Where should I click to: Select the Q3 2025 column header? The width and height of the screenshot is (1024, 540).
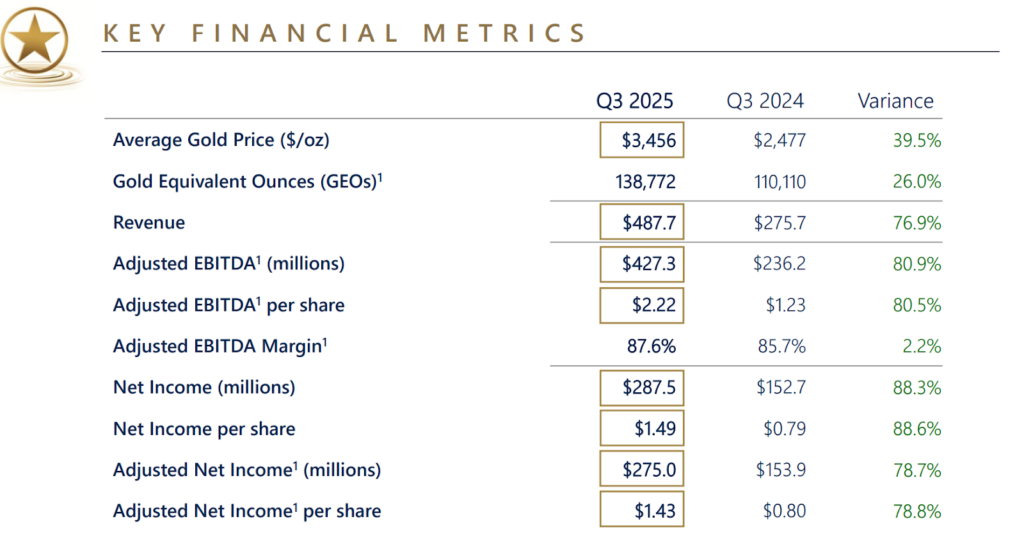coord(635,100)
